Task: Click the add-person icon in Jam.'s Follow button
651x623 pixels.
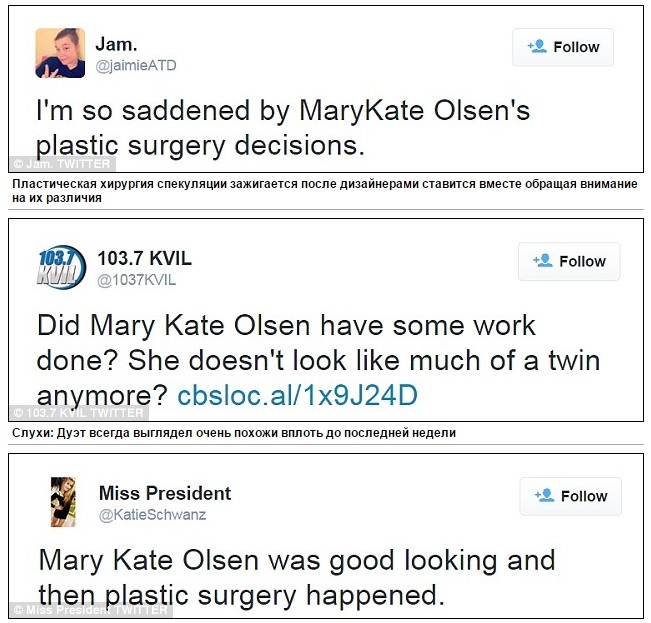Action: [536, 46]
